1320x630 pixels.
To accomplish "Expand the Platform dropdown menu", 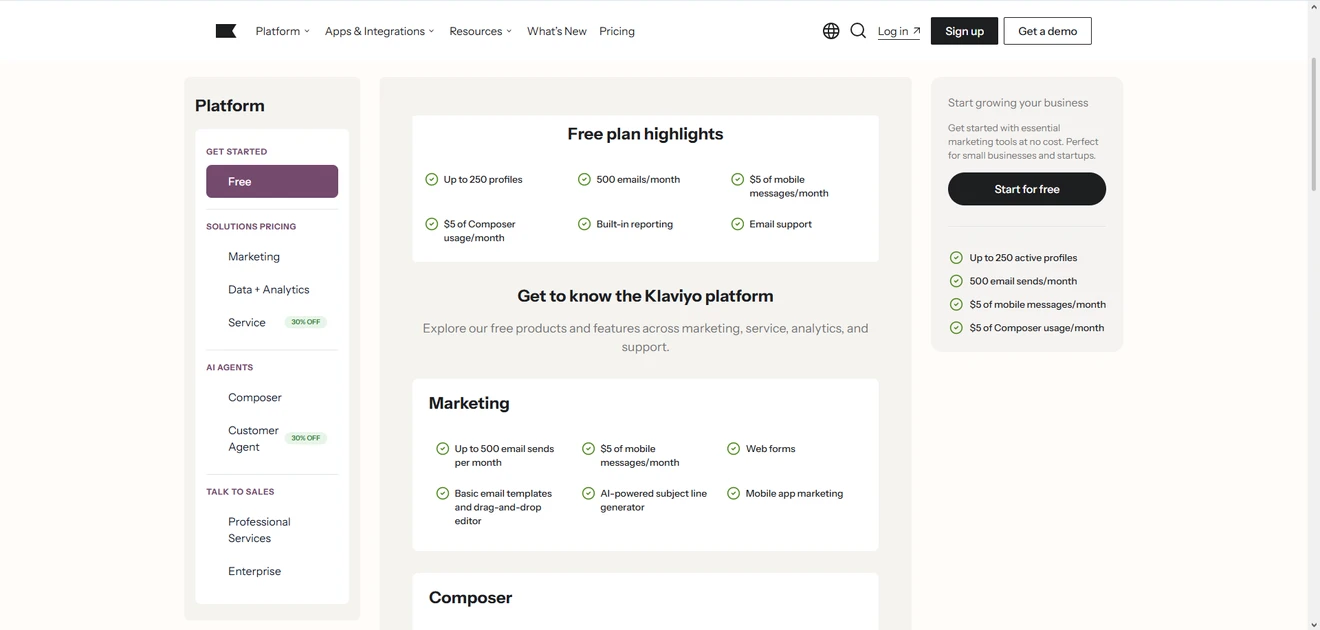I will pyautogui.click(x=282, y=31).
